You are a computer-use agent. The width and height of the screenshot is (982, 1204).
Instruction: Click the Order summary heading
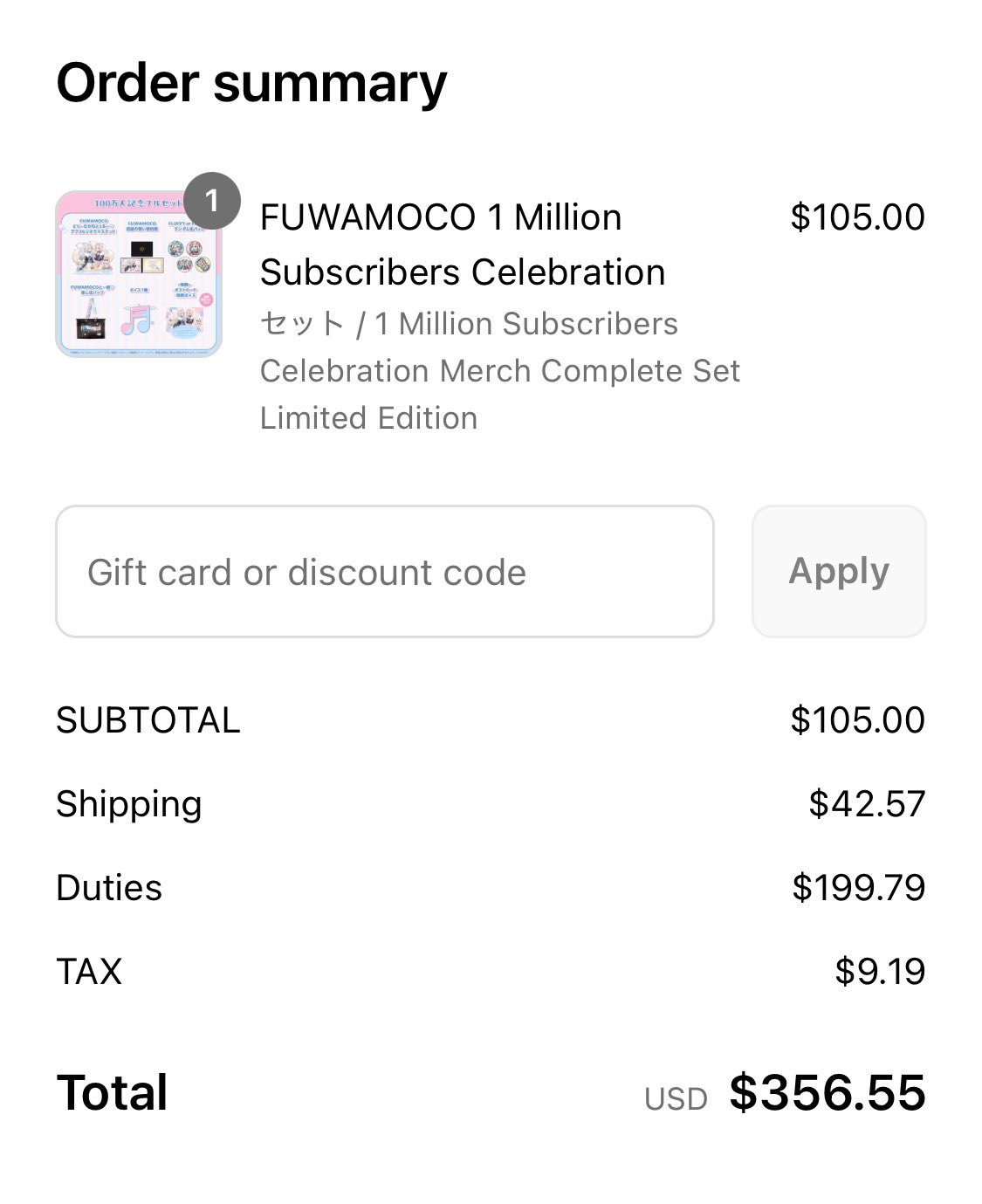coord(251,85)
